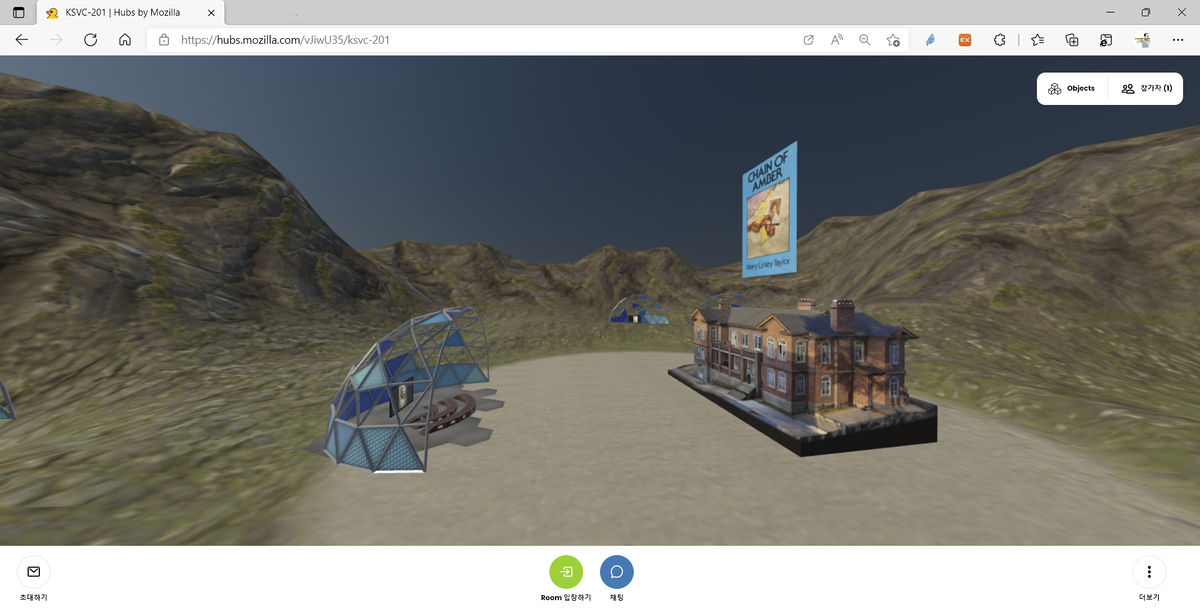The height and width of the screenshot is (612, 1200).
Task: View site info via lock icon
Action: [164, 40]
